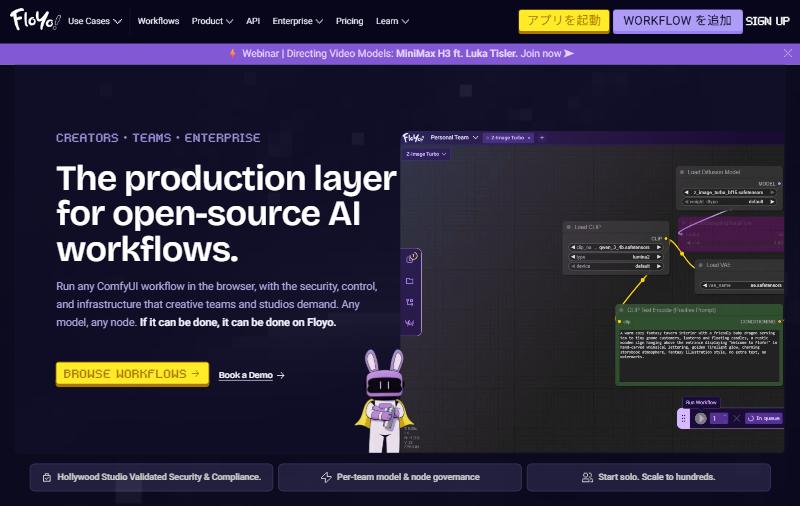Click the lightning icon on the governance card

326,477
